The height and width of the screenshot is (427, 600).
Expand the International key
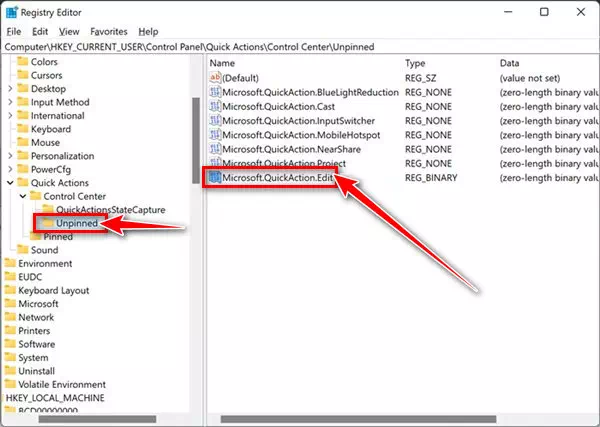coord(10,116)
